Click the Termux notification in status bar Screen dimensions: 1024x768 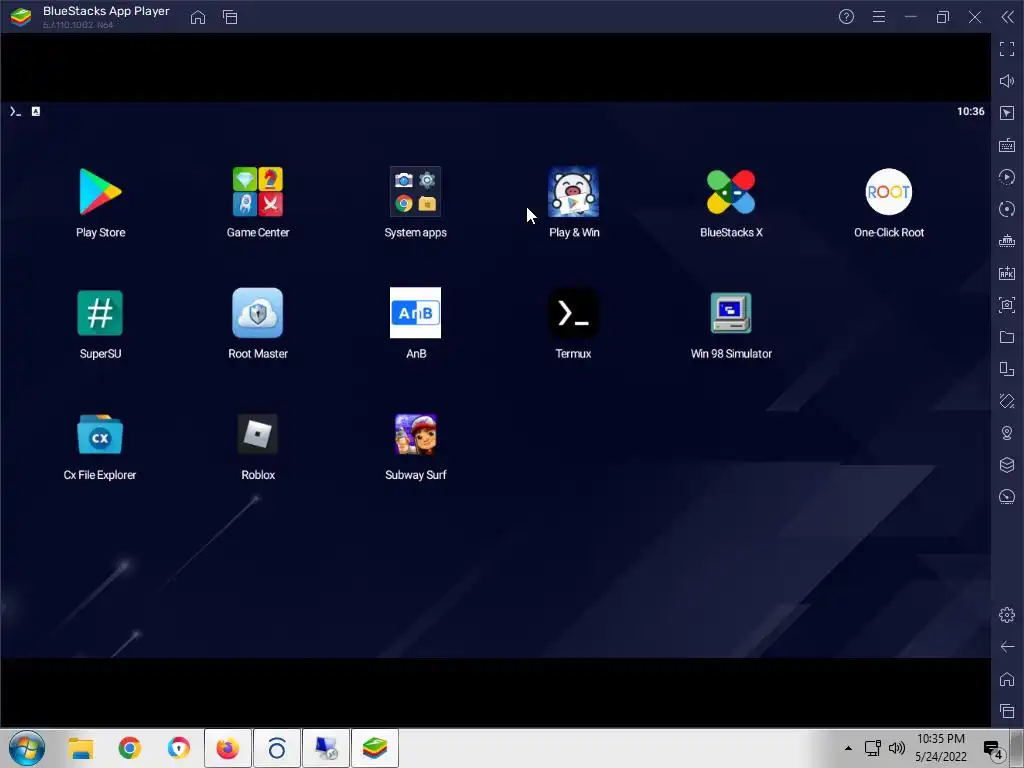[x=16, y=112]
